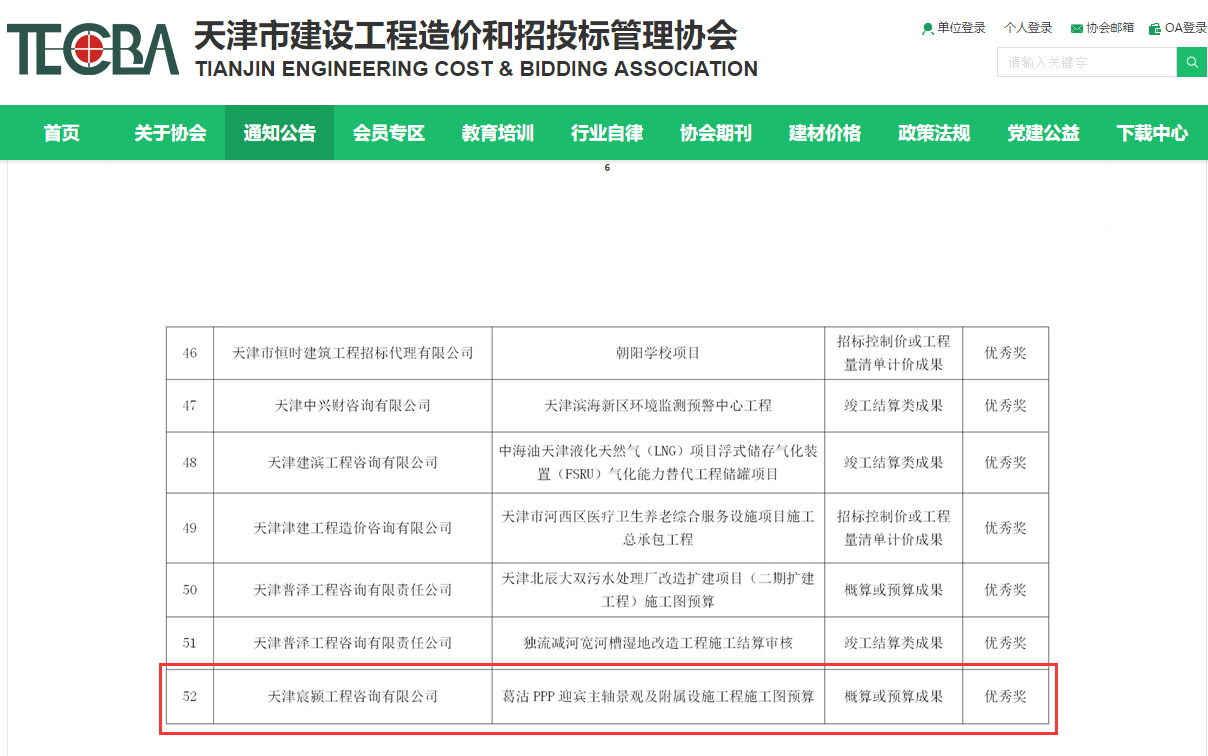
Task: Click 天津市恒时建筑工程招标代理有限公司 company cell
Action: (353, 353)
